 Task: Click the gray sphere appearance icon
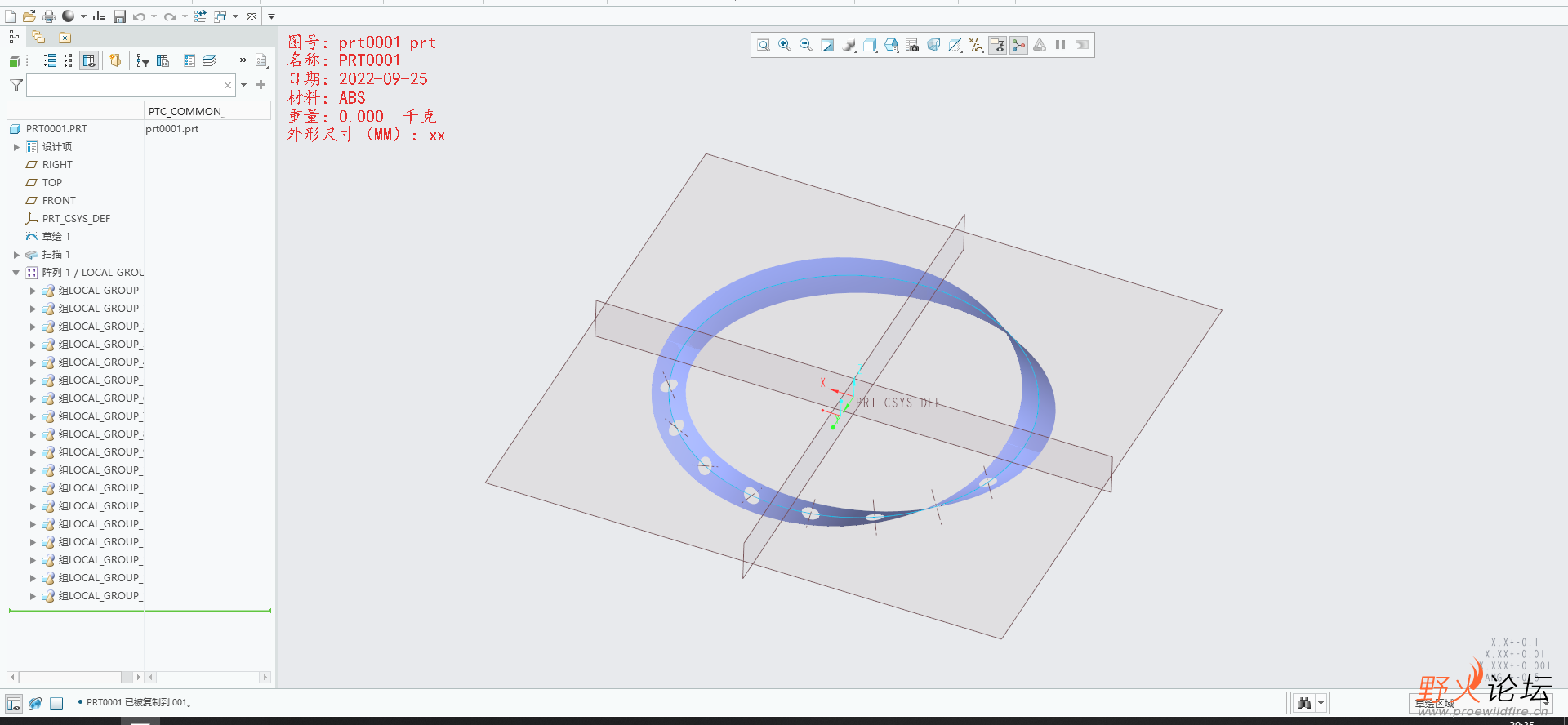69,16
